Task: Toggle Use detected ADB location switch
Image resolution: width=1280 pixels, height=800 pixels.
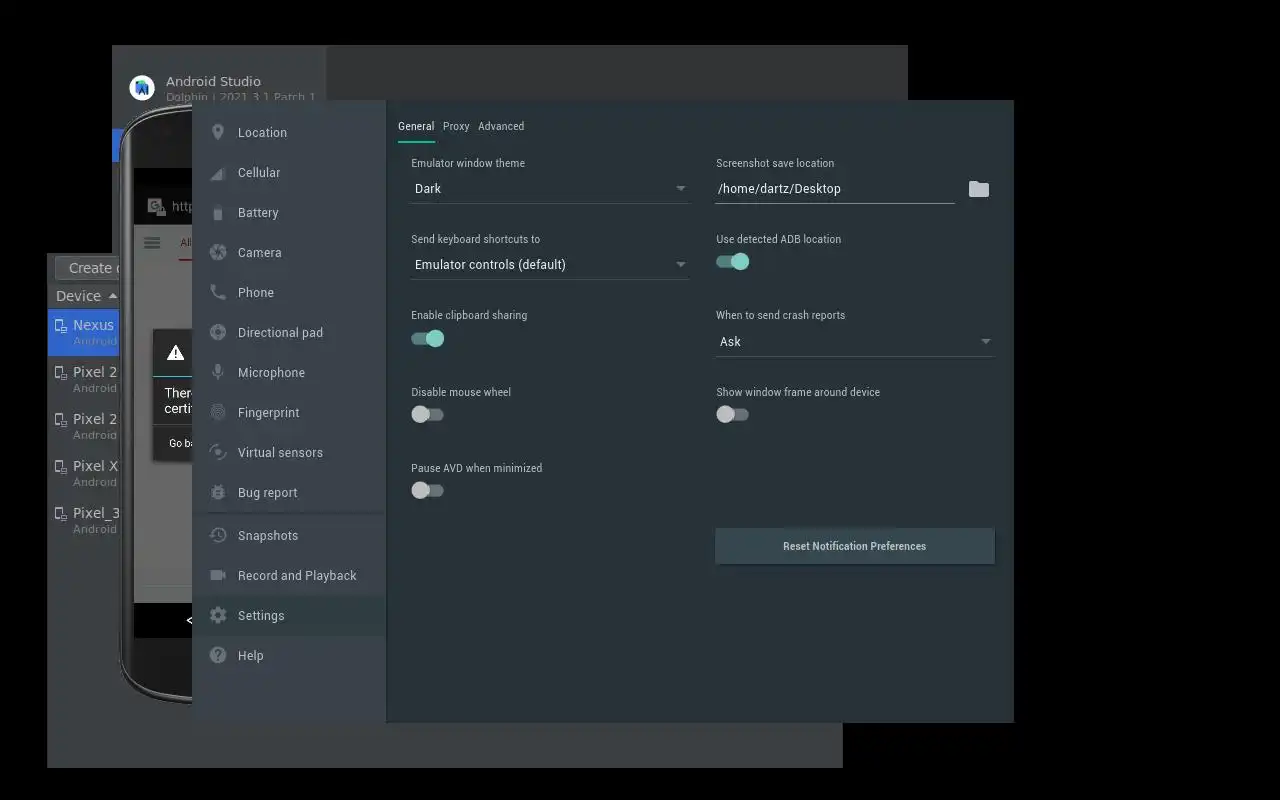Action: click(733, 262)
